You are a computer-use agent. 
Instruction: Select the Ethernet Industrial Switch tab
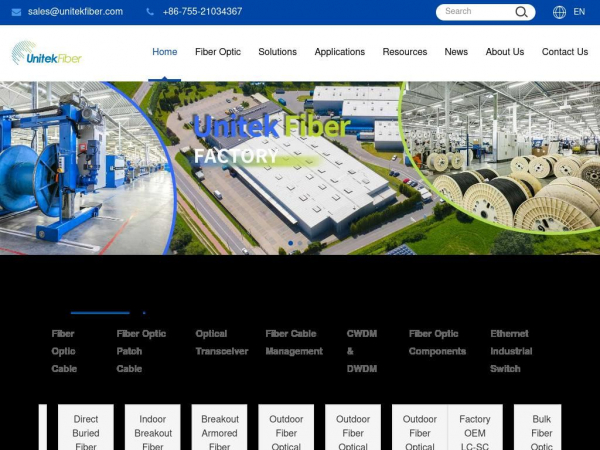[x=511, y=351]
